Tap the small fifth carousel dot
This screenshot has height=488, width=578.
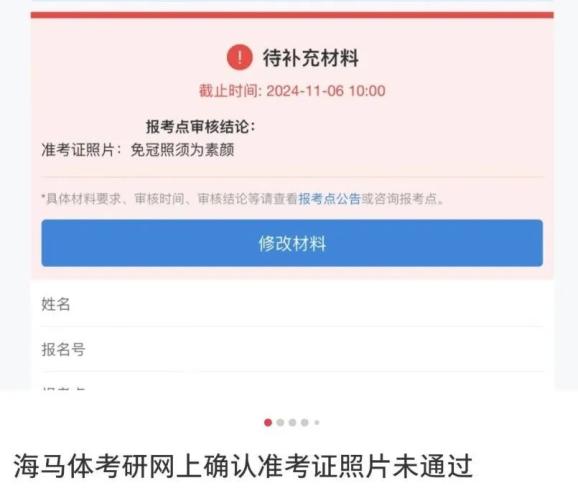coord(317,422)
